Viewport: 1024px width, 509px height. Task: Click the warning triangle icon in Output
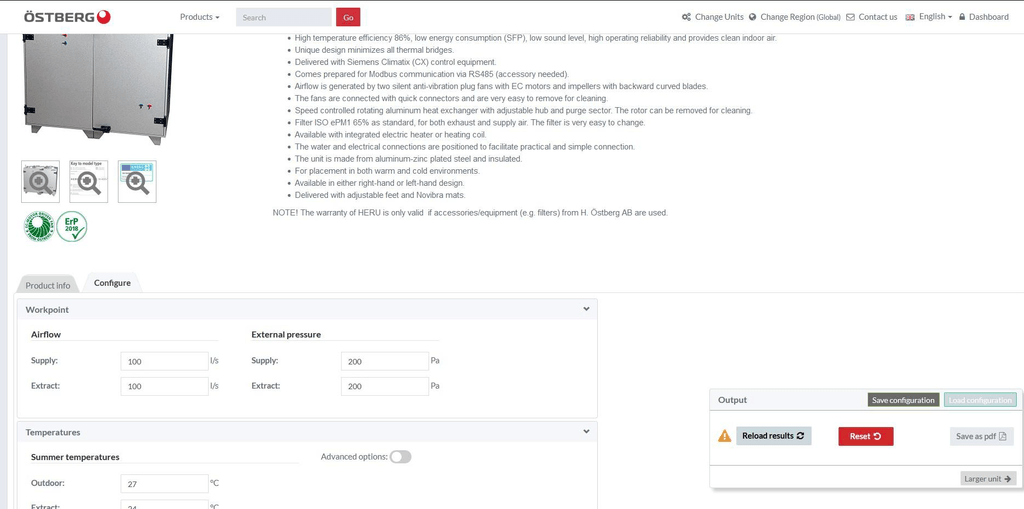pyautogui.click(x=725, y=436)
